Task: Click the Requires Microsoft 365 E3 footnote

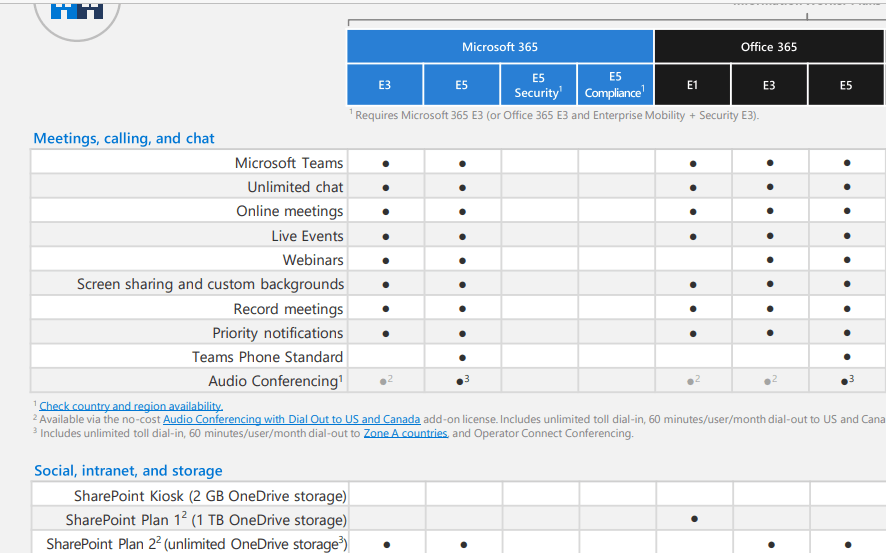Action: click(554, 115)
